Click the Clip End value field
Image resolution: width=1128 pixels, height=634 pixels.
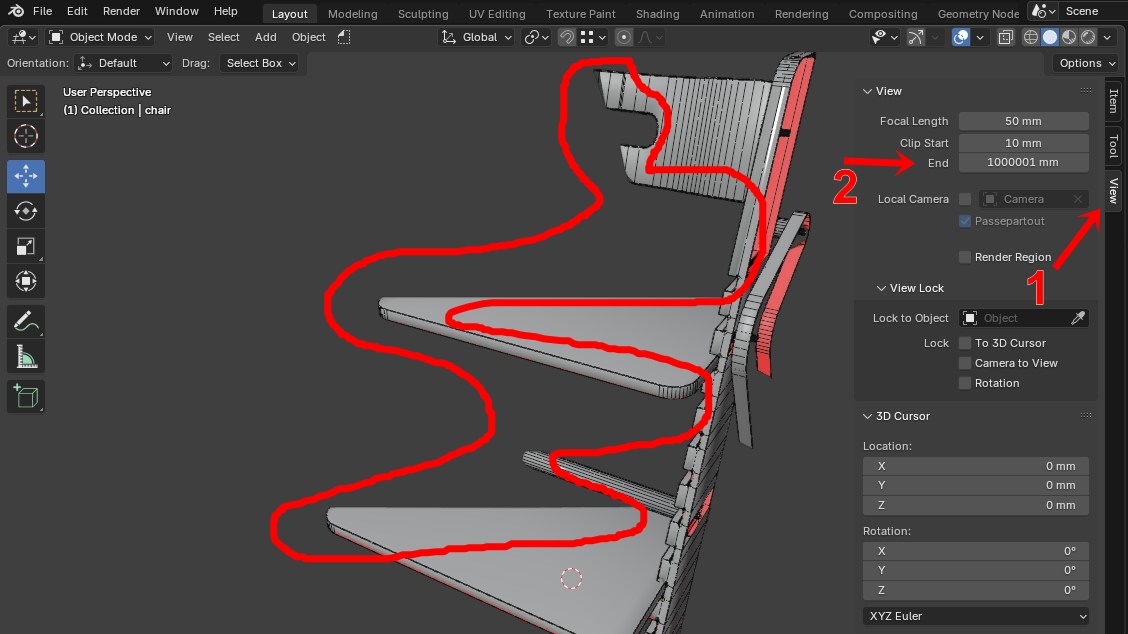tap(1023, 162)
